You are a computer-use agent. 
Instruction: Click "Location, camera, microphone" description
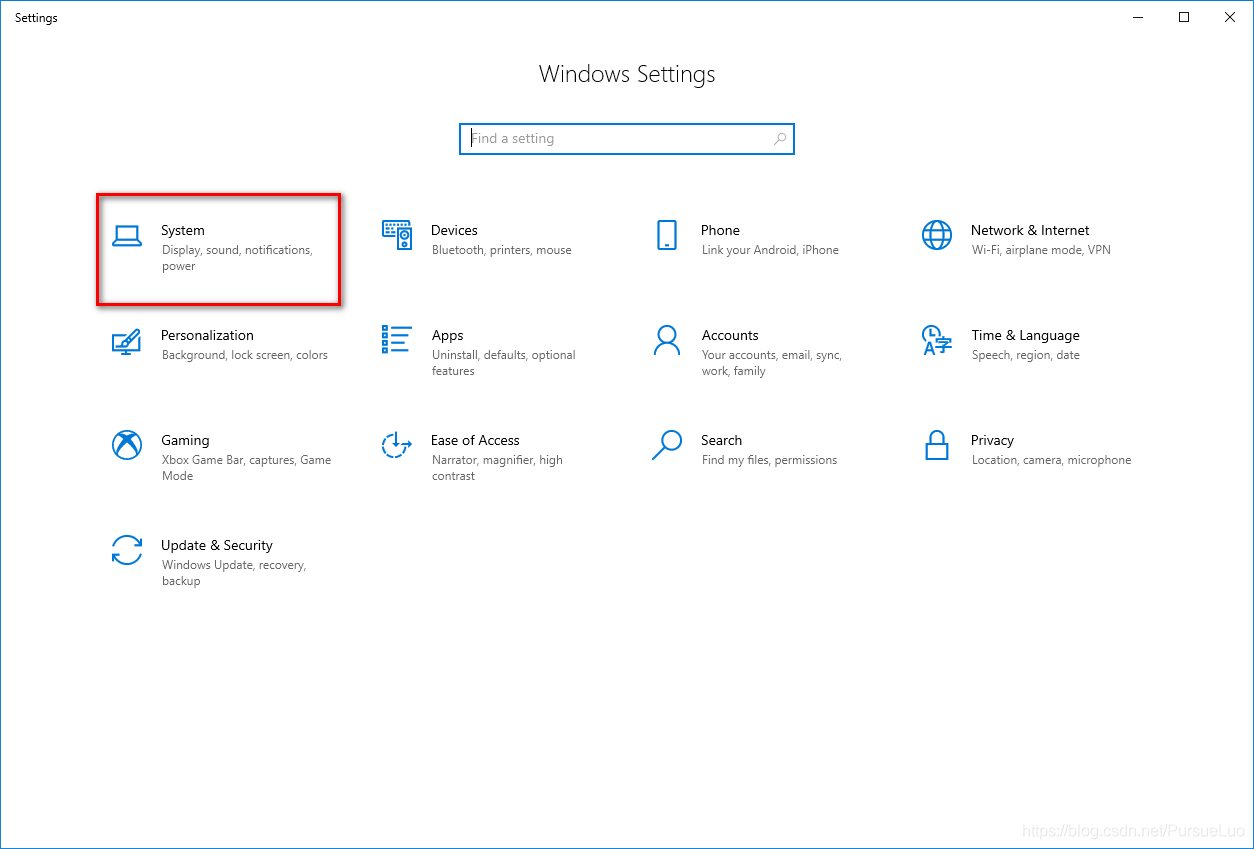tap(1051, 460)
